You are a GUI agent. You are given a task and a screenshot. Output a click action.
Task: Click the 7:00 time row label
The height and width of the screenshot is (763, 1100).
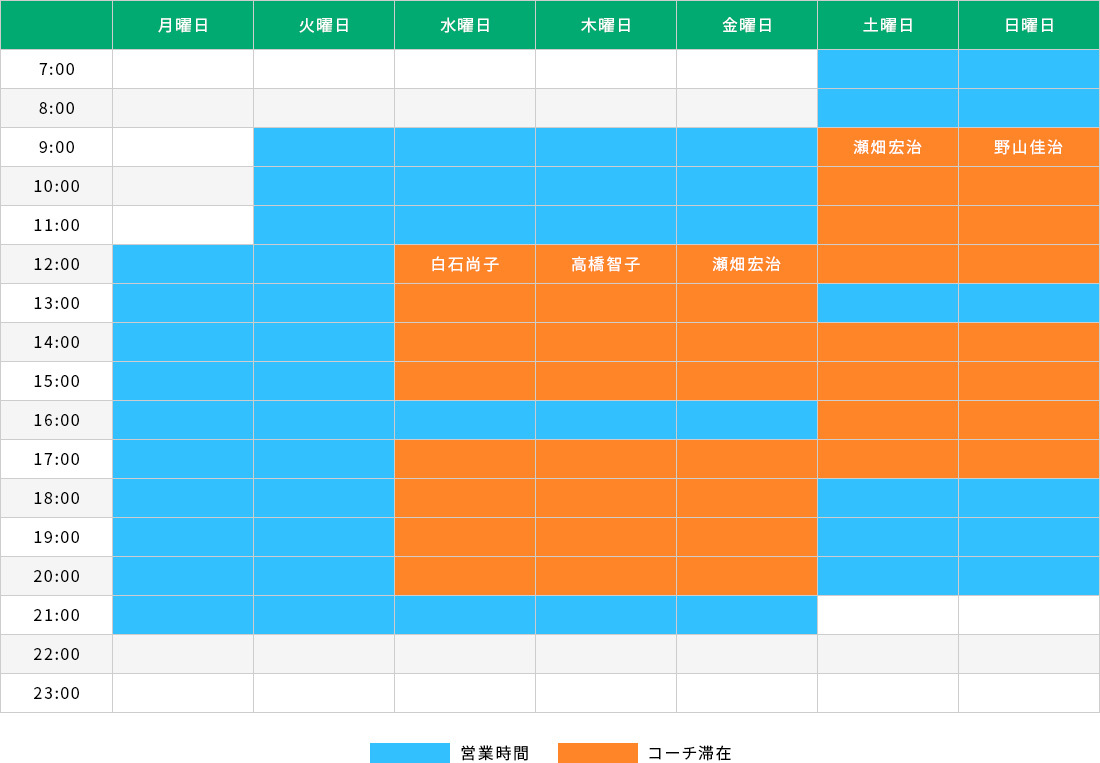(x=57, y=70)
